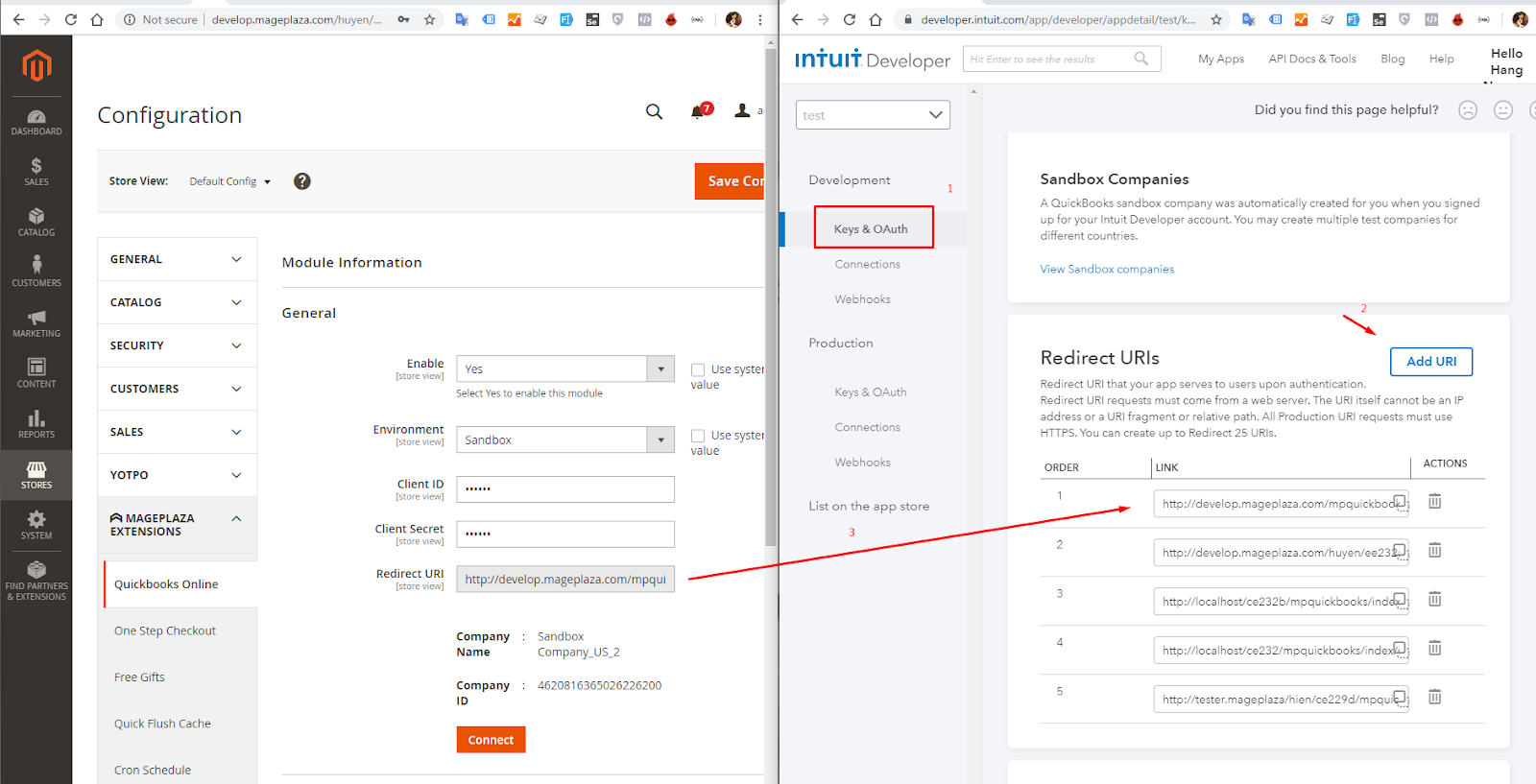This screenshot has height=784, width=1536.
Task: Delete redirect URI number 5
Action: [1434, 697]
